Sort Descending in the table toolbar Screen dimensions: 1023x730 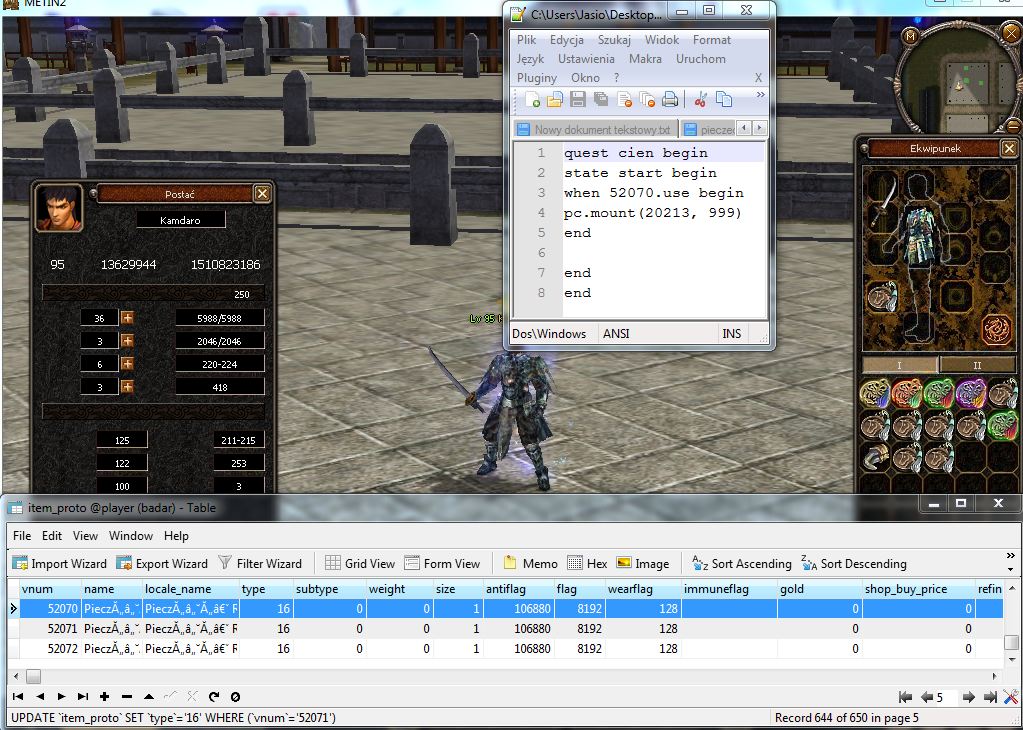(853, 563)
